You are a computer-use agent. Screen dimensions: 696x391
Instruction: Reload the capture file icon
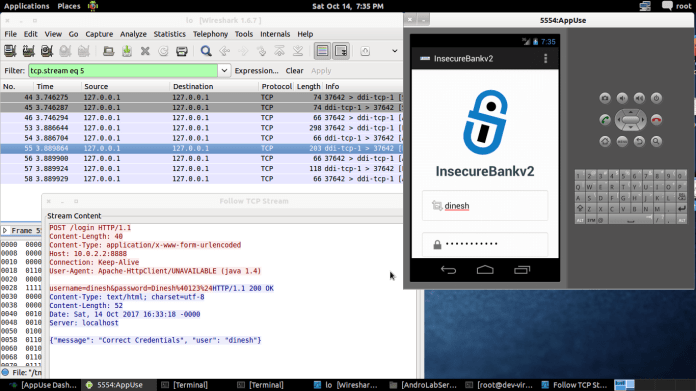tap(163, 51)
